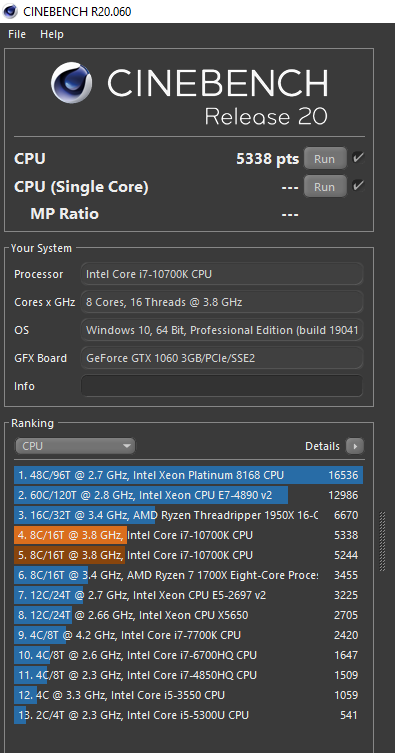
Task: Click the Cinebench app icon in title bar
Action: (x=9, y=12)
